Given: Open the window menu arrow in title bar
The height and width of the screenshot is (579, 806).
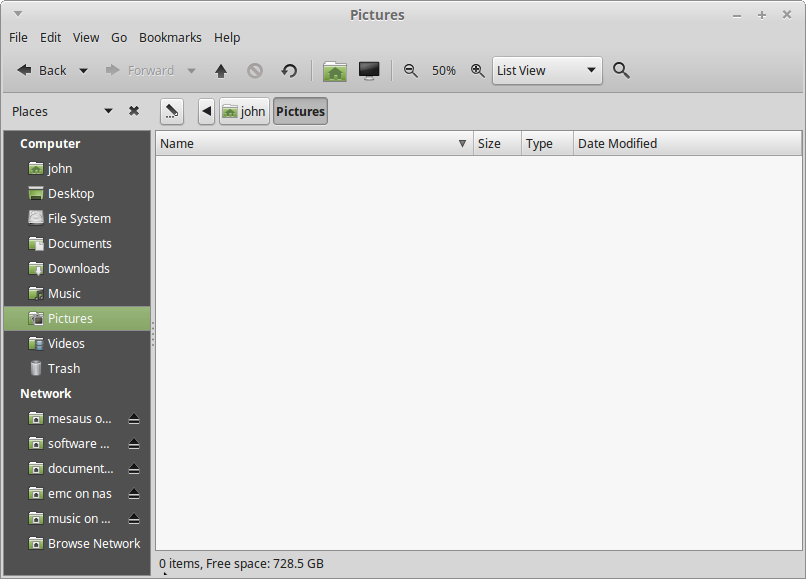Looking at the screenshot, I should pos(17,14).
